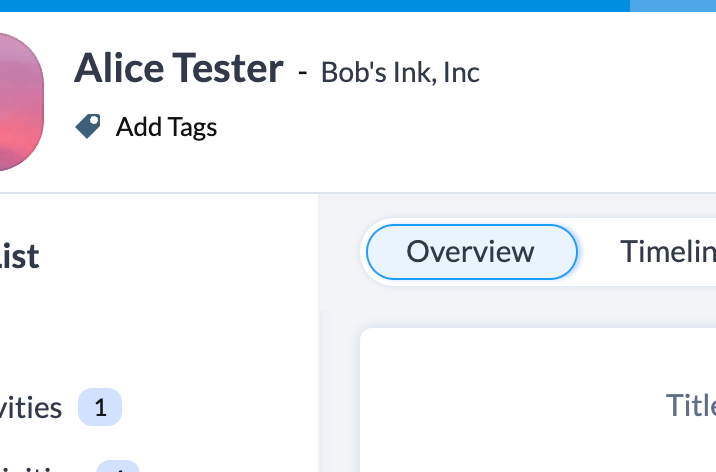This screenshot has height=472, width=716.
Task: Click the count badge 1 next to Activities
Action: pyautogui.click(x=100, y=407)
